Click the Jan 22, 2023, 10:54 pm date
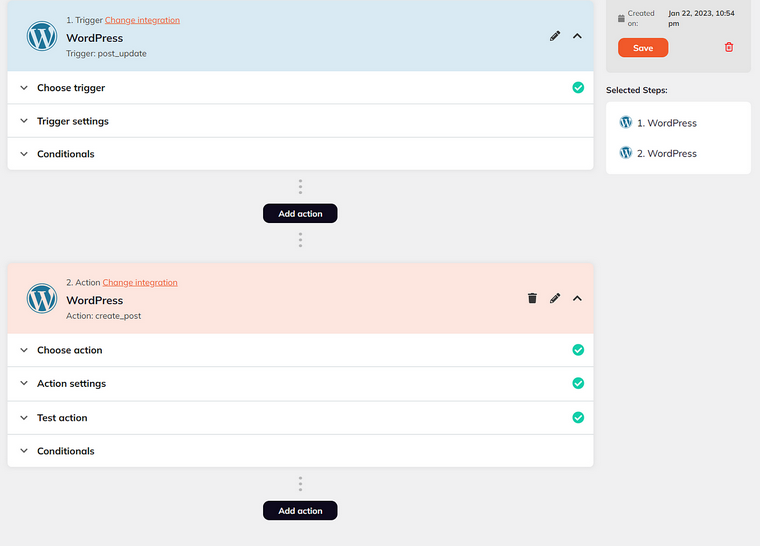Viewport: 760px width, 546px height. click(x=701, y=18)
